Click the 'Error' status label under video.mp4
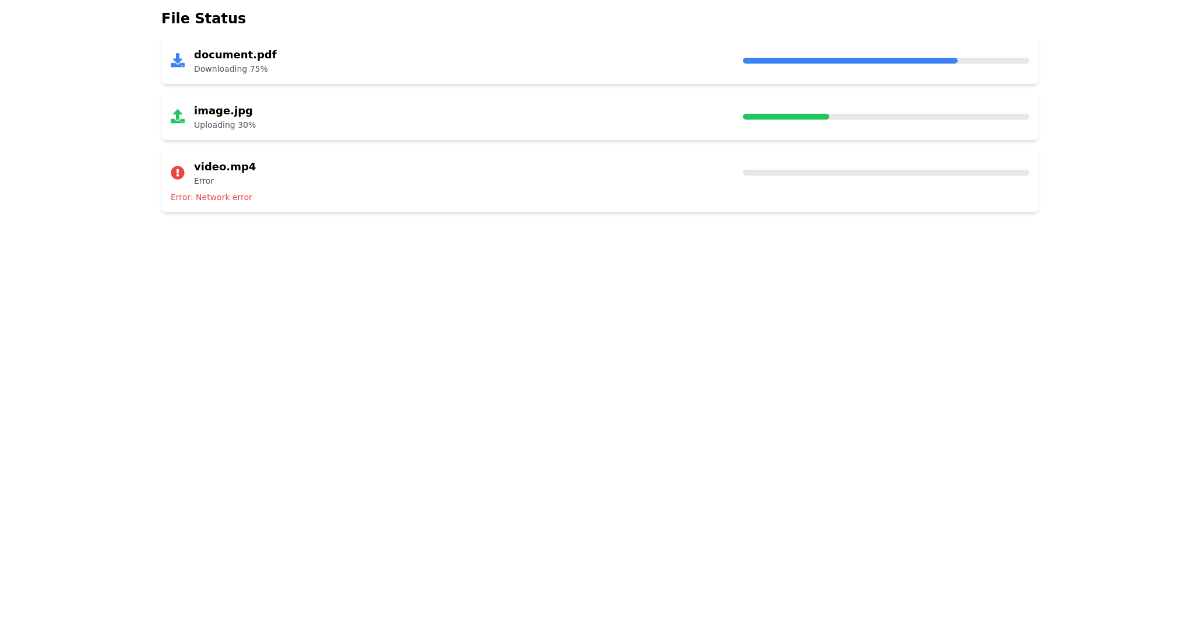Viewport: 1200px width, 630px height. click(x=204, y=181)
